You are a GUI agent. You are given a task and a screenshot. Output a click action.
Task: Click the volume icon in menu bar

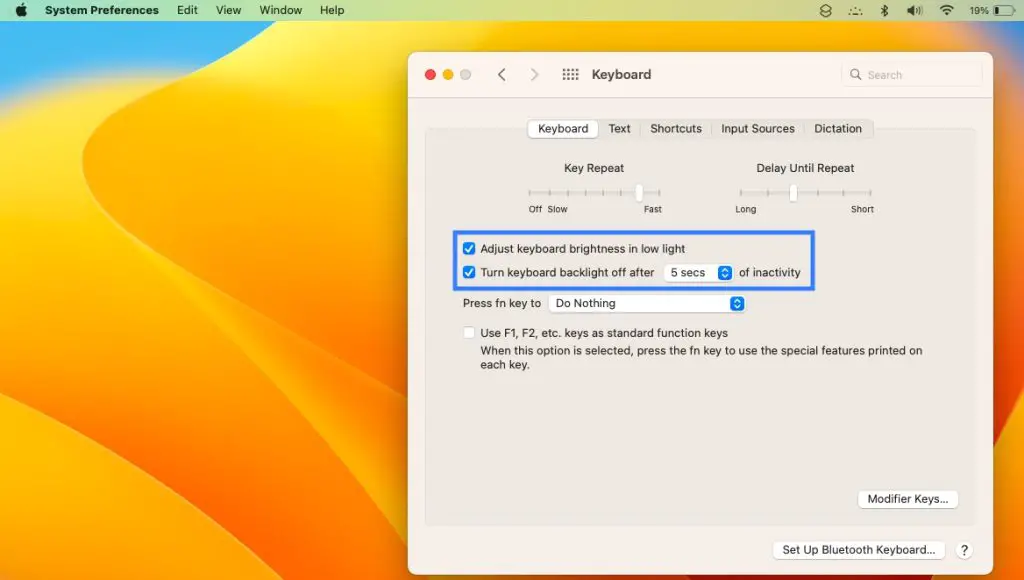coord(915,10)
